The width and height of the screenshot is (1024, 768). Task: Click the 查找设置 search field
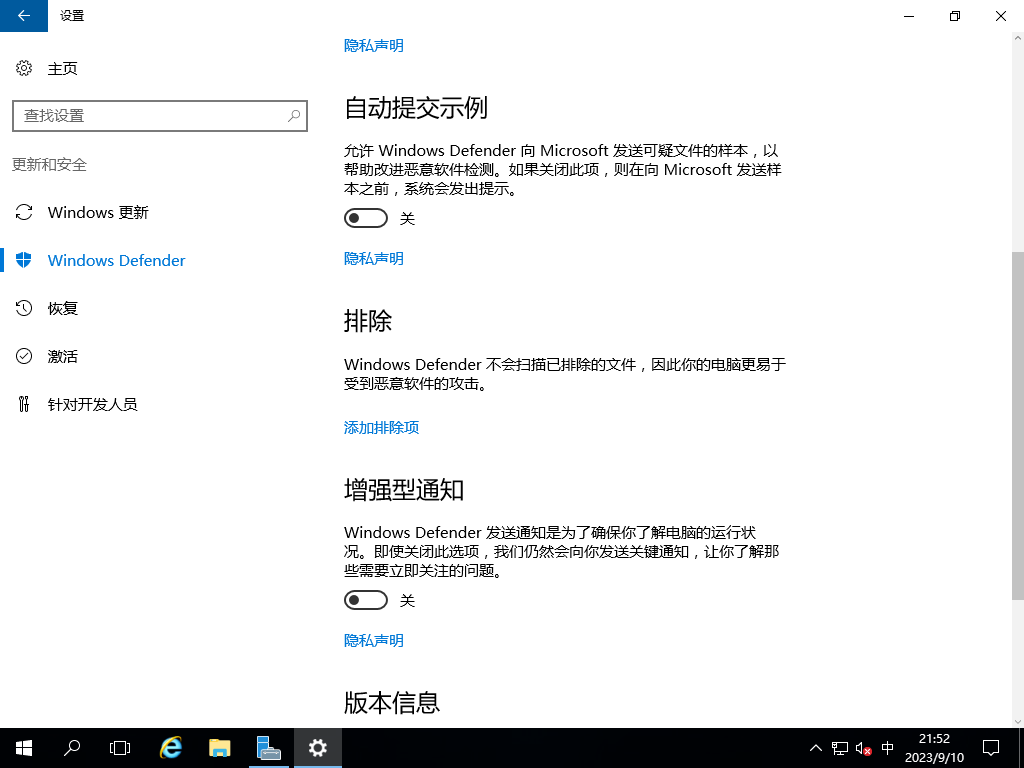tap(159, 116)
